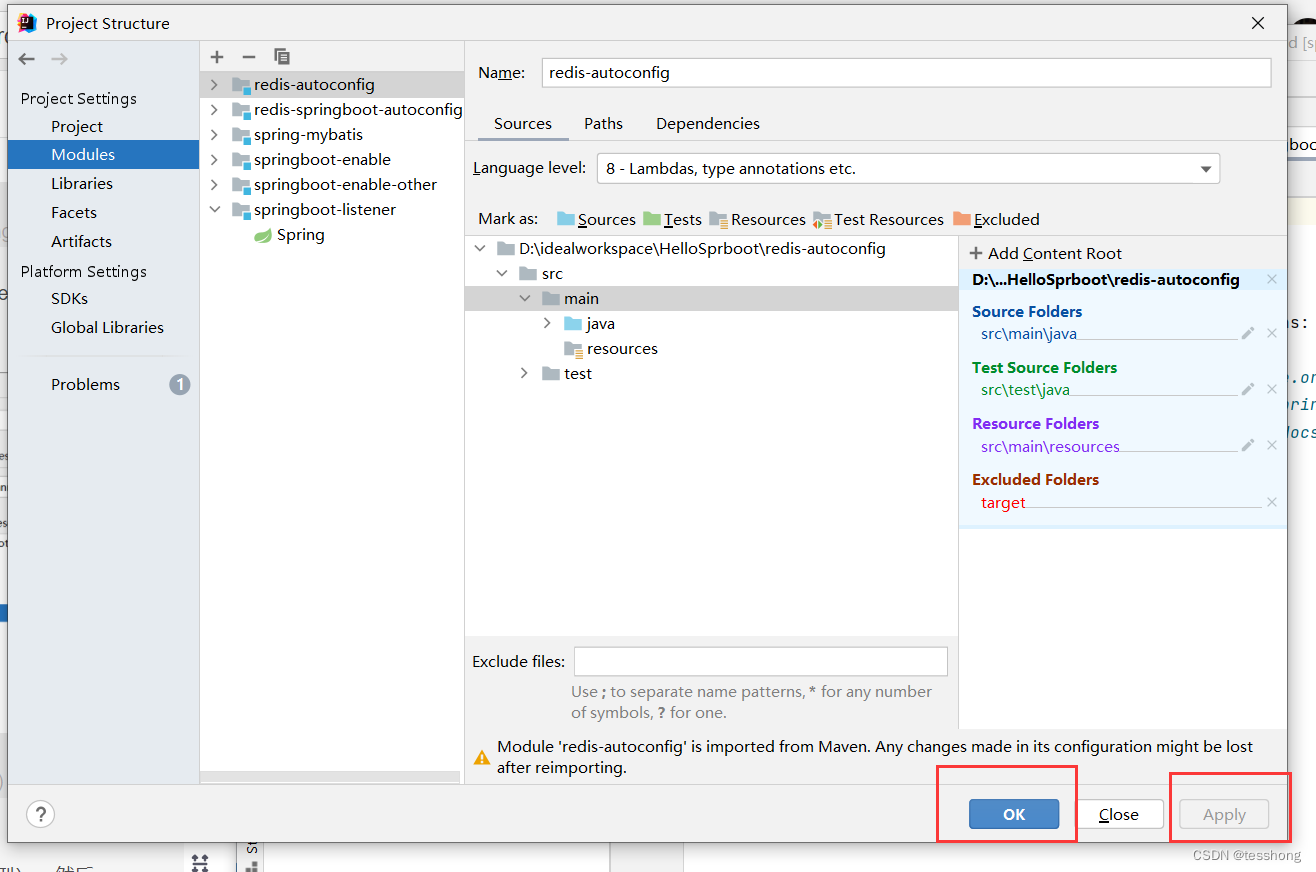This screenshot has height=872, width=1316.
Task: Collapse the main folder node
Action: pyautogui.click(x=525, y=298)
